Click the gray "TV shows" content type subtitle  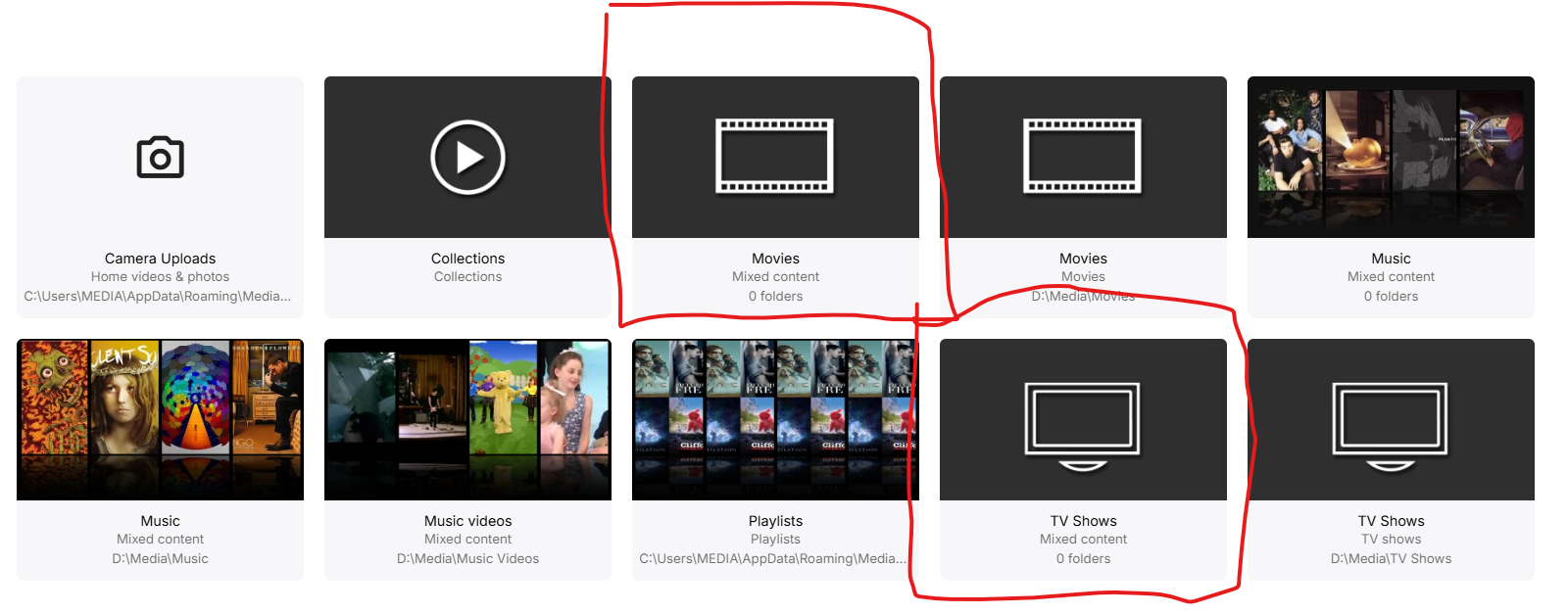point(1391,540)
